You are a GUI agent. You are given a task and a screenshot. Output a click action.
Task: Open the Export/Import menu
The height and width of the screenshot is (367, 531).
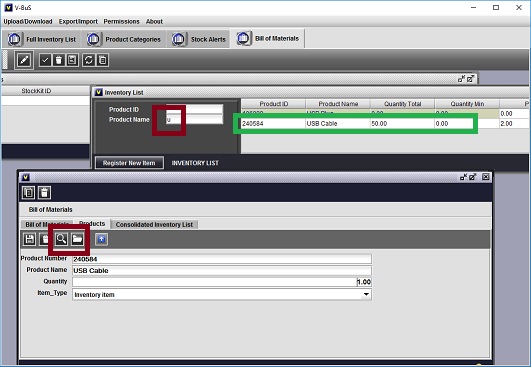(78, 21)
